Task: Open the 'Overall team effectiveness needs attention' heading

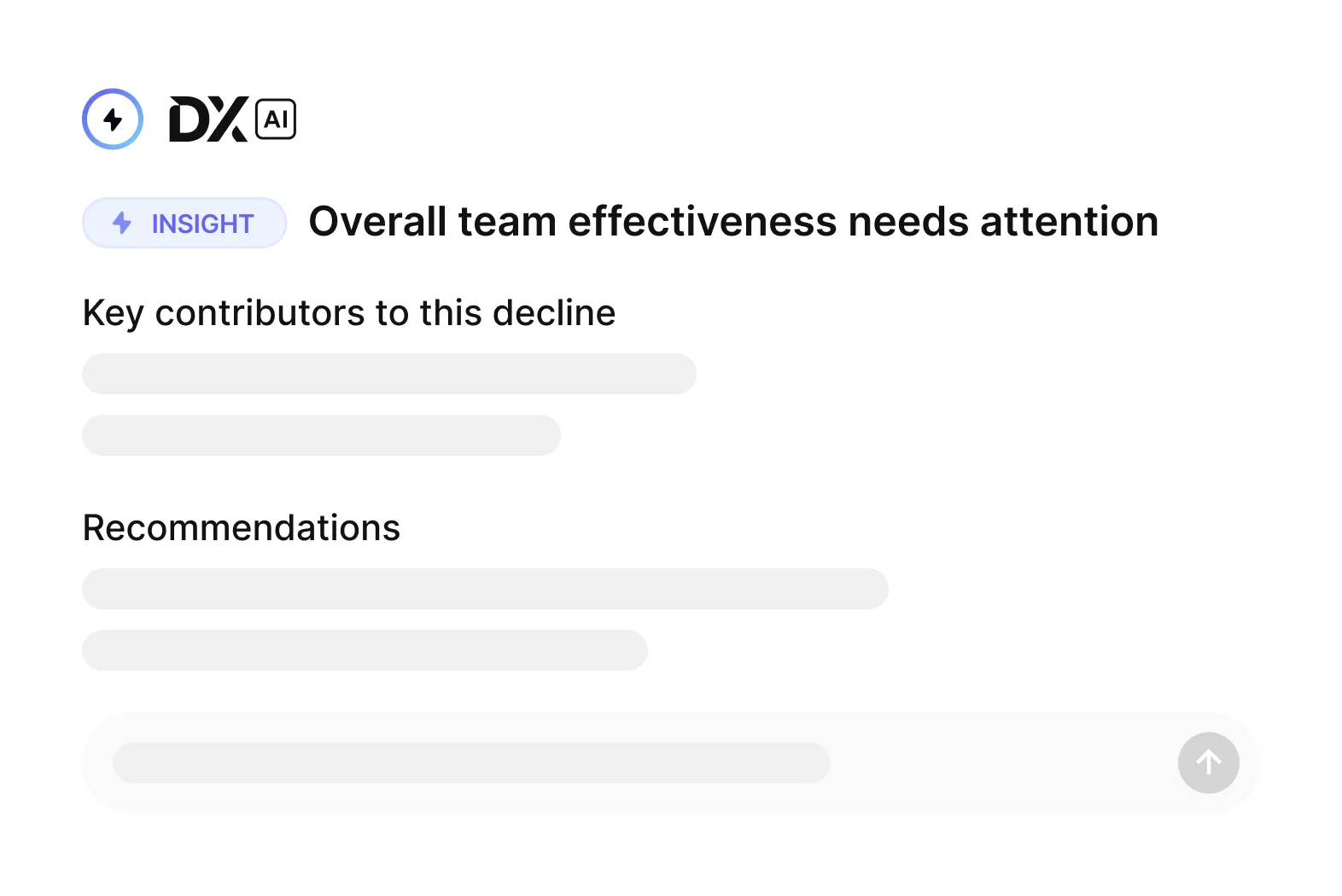Action: click(x=733, y=222)
